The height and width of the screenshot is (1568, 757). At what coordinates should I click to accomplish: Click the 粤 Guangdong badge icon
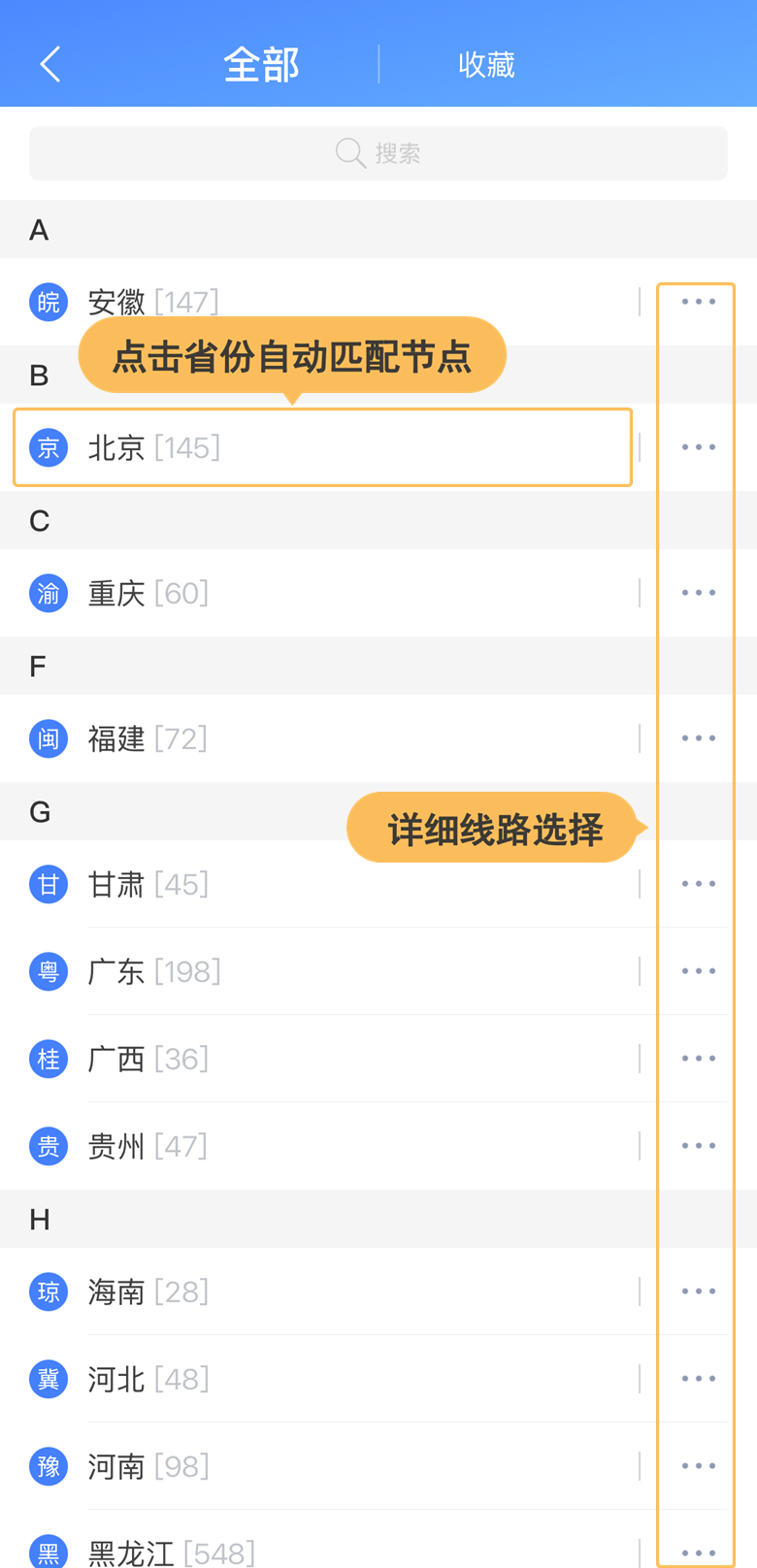pyautogui.click(x=49, y=971)
